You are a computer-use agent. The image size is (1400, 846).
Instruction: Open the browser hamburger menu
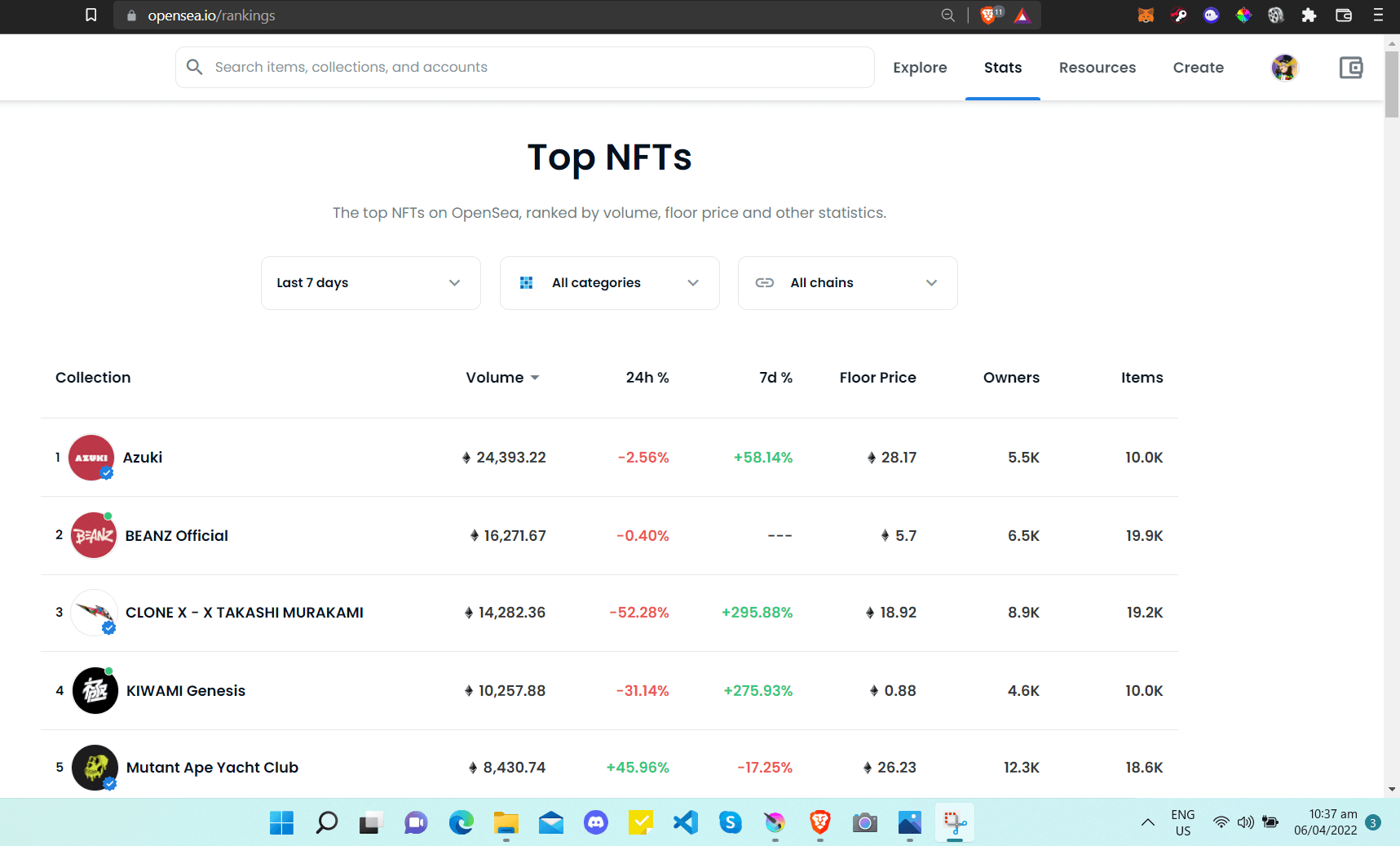1378,16
